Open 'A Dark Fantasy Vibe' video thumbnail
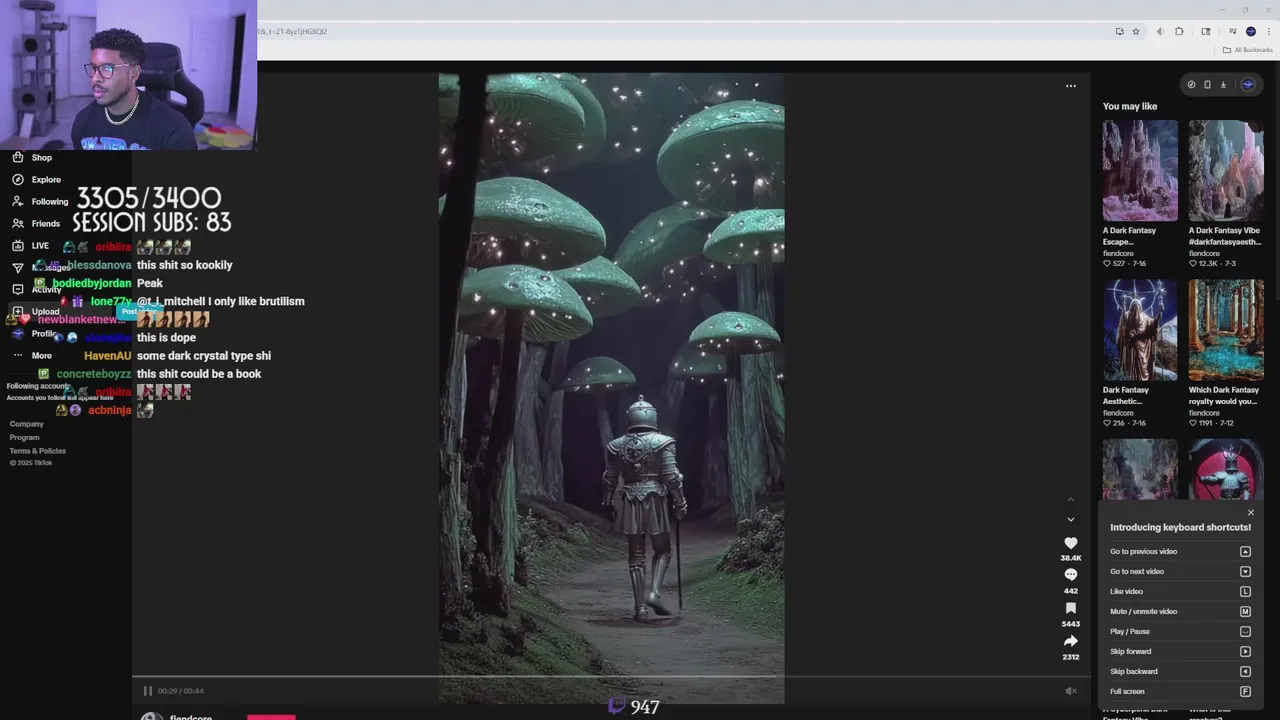1280x720 pixels. point(1226,170)
